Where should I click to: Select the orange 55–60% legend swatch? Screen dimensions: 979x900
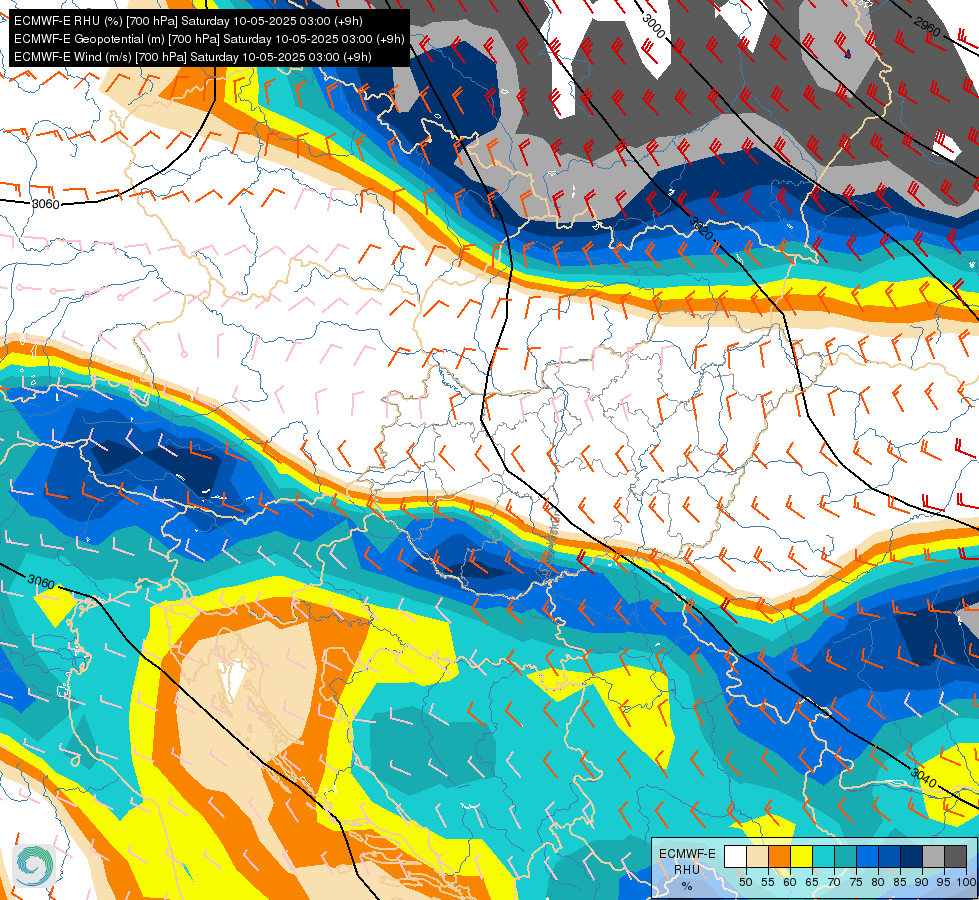[x=779, y=856]
